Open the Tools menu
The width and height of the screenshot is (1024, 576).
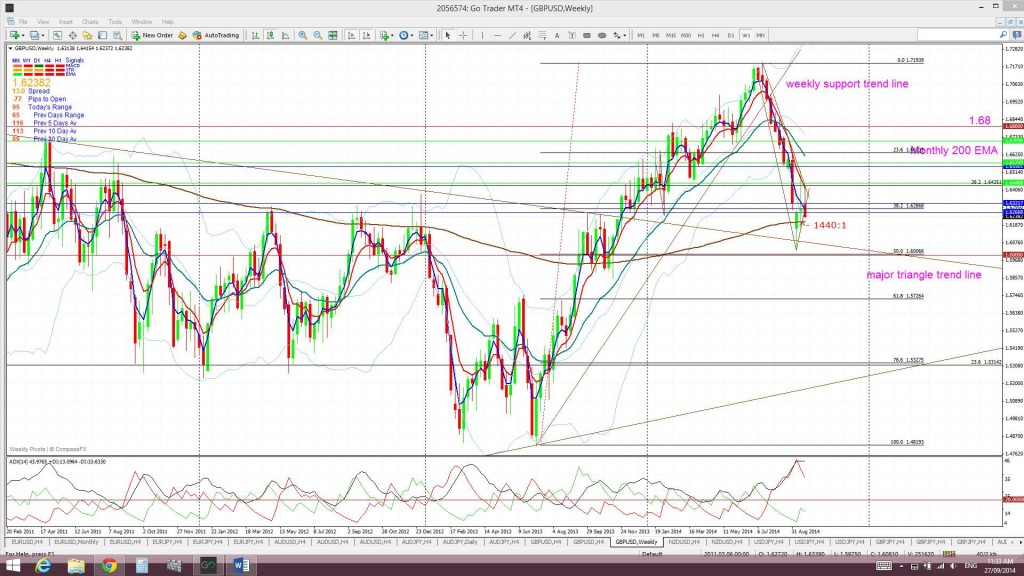115,22
